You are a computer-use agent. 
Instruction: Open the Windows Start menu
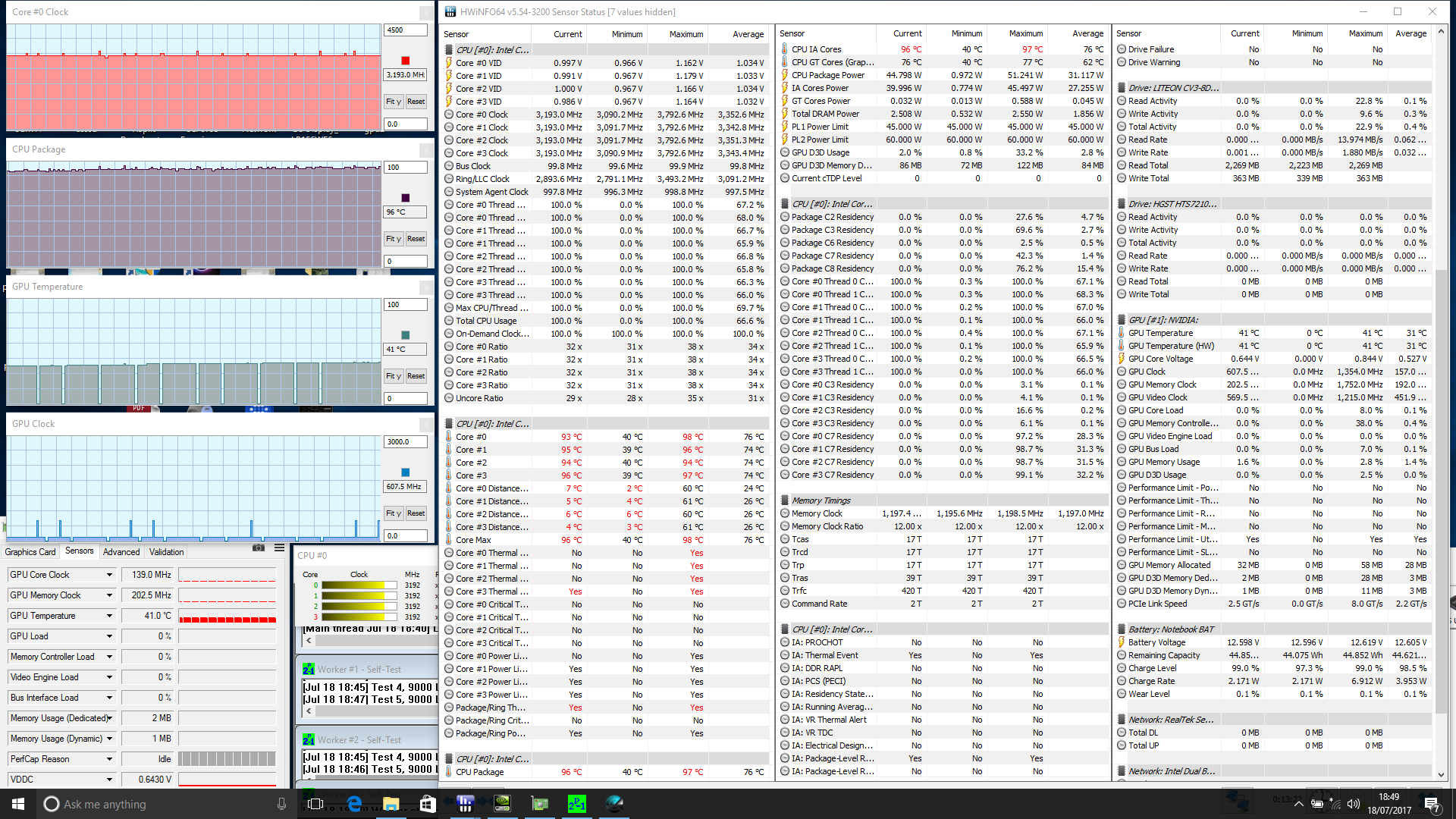coord(18,804)
